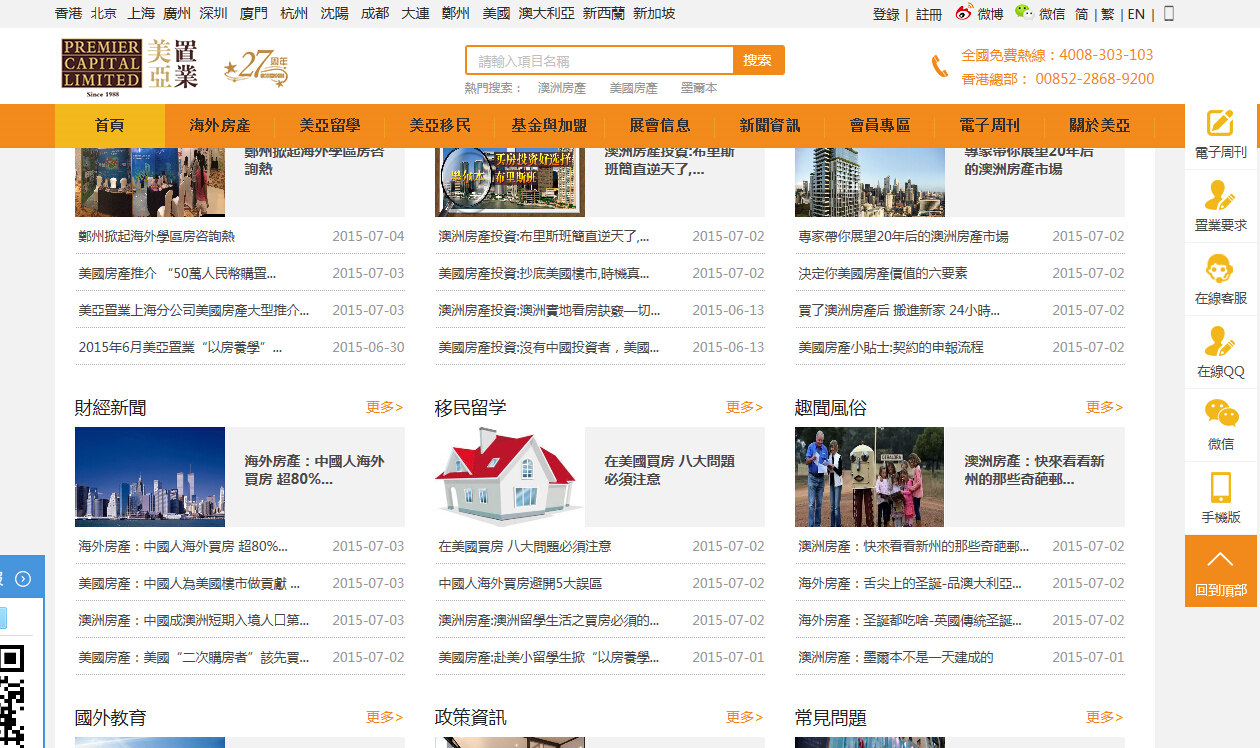The image size is (1260, 748).
Task: Open article 2015年6月美亞置業"以房養學"
Action: point(180,347)
